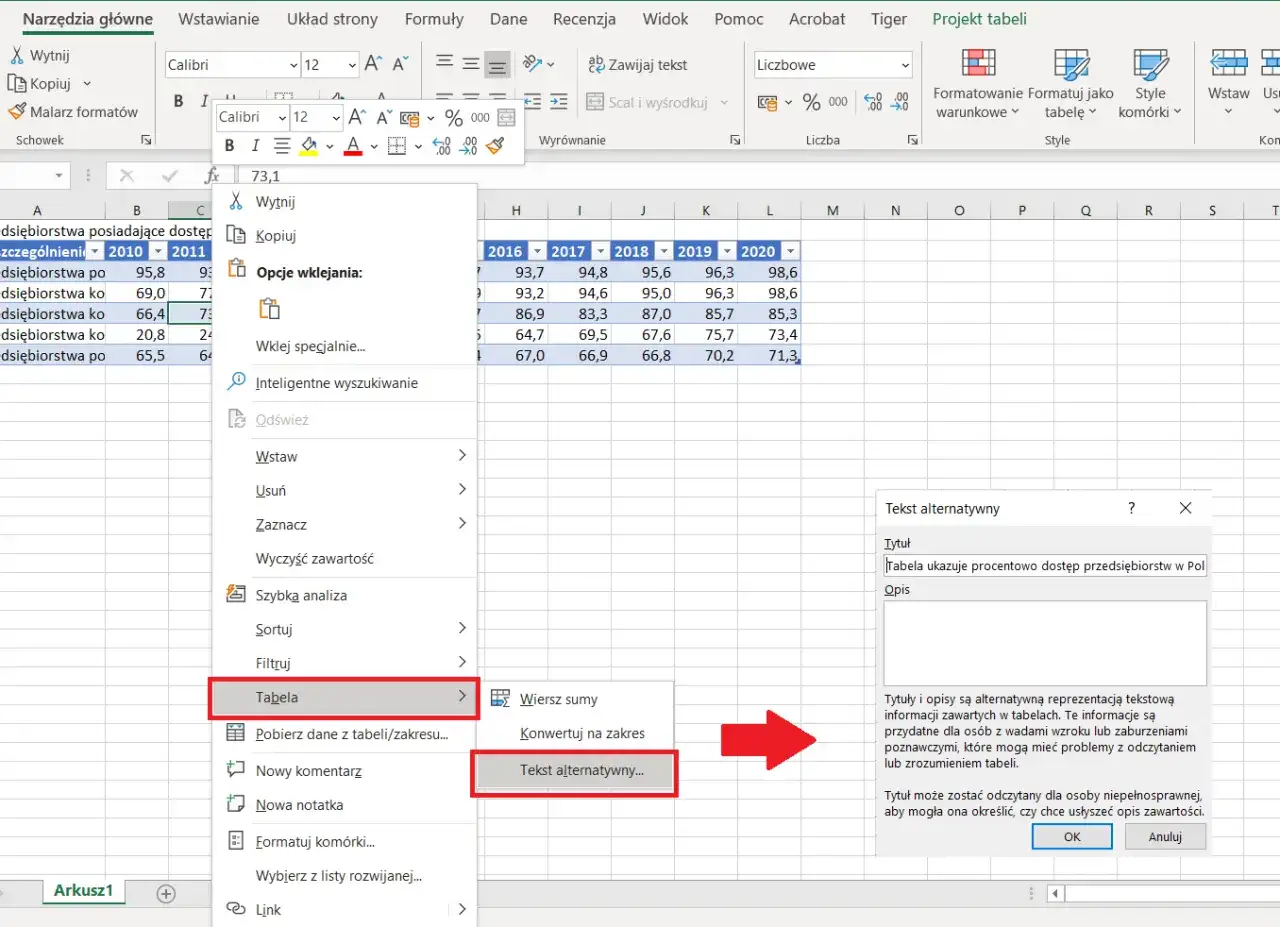Select Tekst alternatywny from the submenu
The height and width of the screenshot is (927, 1280).
coord(581,771)
